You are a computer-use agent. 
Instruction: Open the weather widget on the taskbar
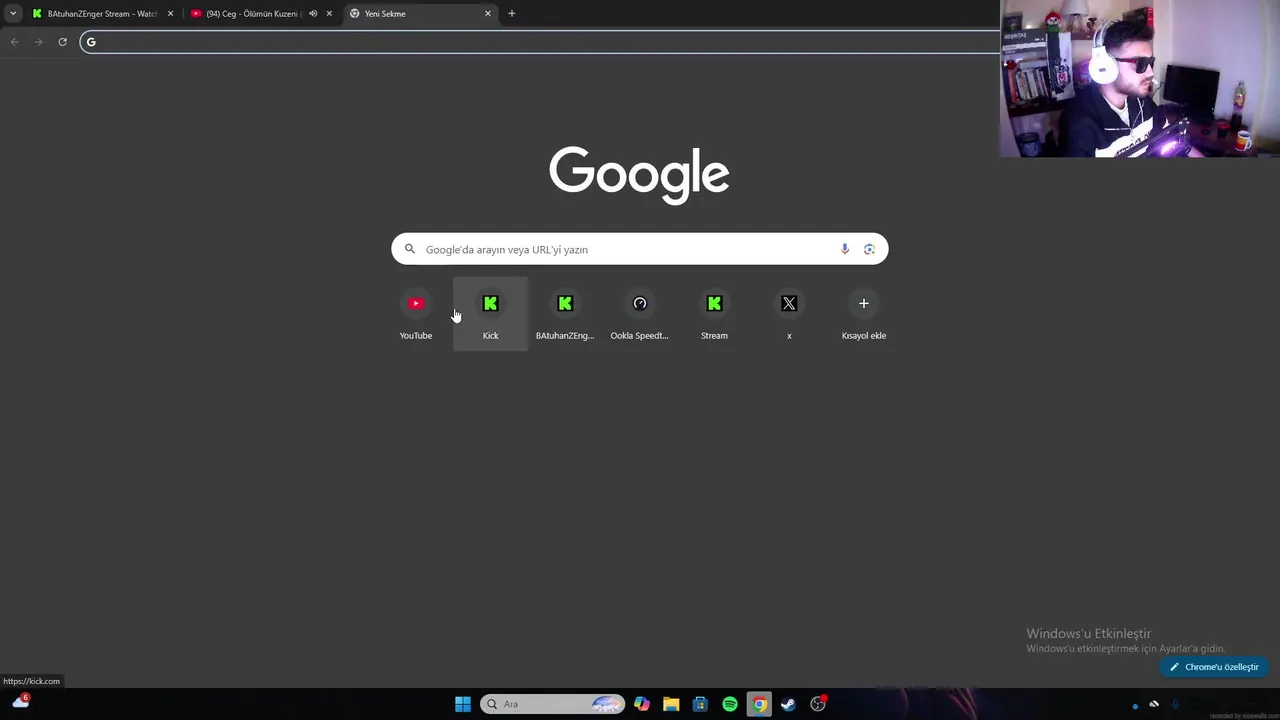(x=21, y=702)
